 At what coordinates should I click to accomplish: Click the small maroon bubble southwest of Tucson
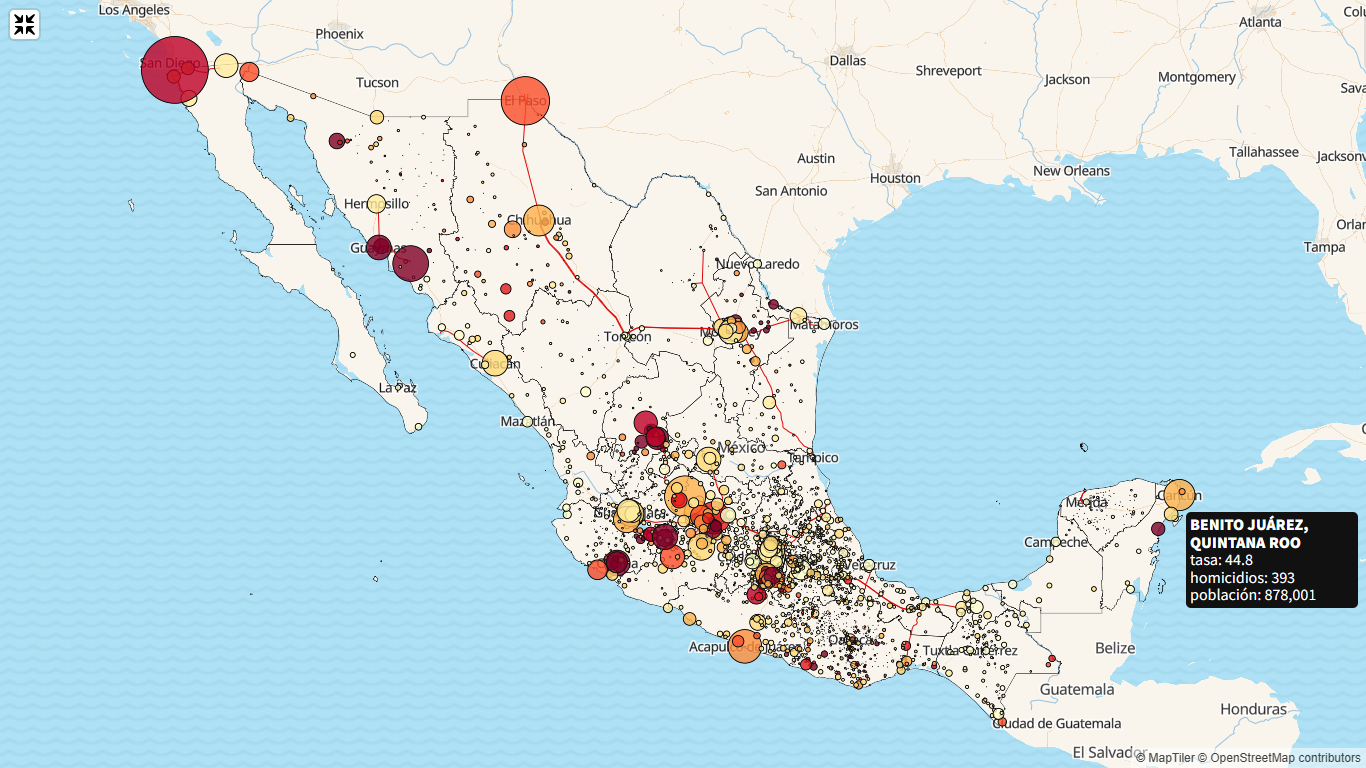pos(337,141)
